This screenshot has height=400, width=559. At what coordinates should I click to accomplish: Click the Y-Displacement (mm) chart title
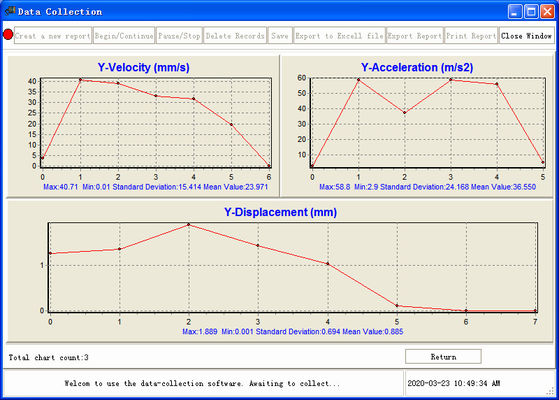(280, 212)
